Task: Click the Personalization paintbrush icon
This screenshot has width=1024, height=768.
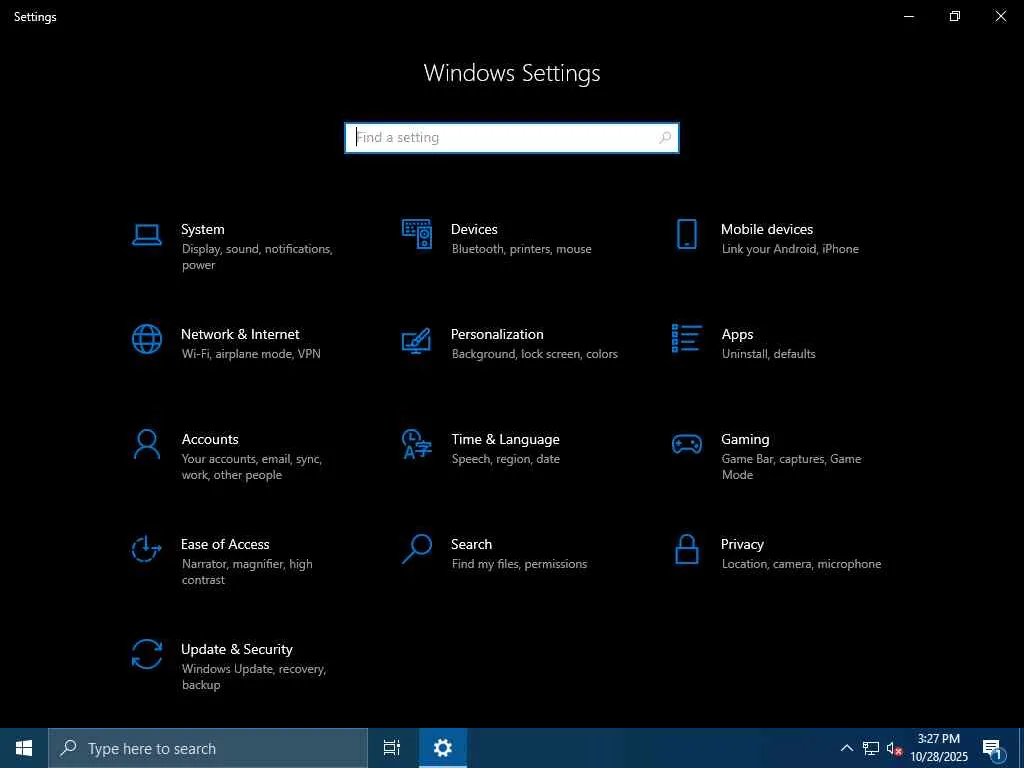Action: coord(416,340)
